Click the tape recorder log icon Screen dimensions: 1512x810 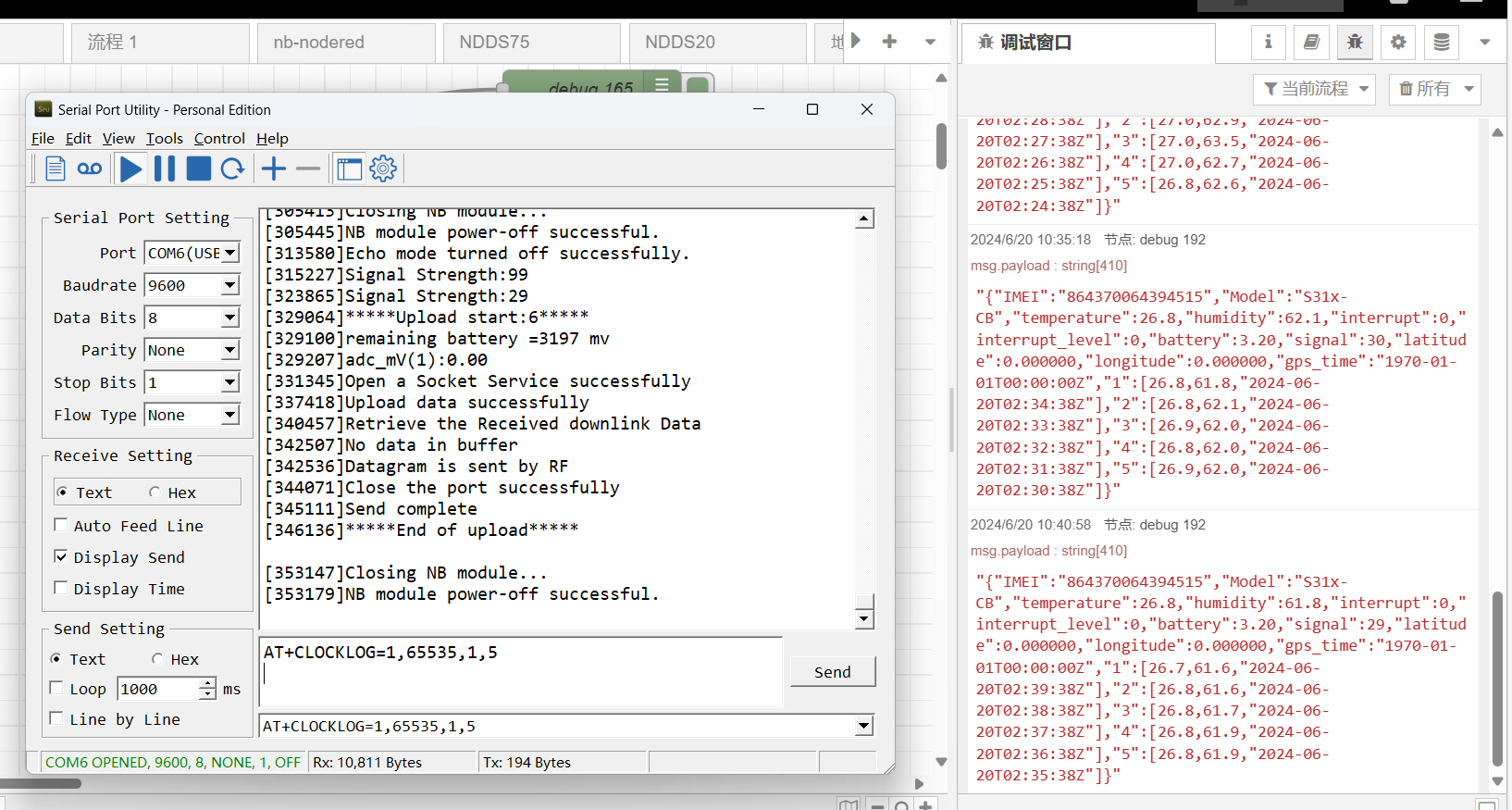[x=90, y=168]
